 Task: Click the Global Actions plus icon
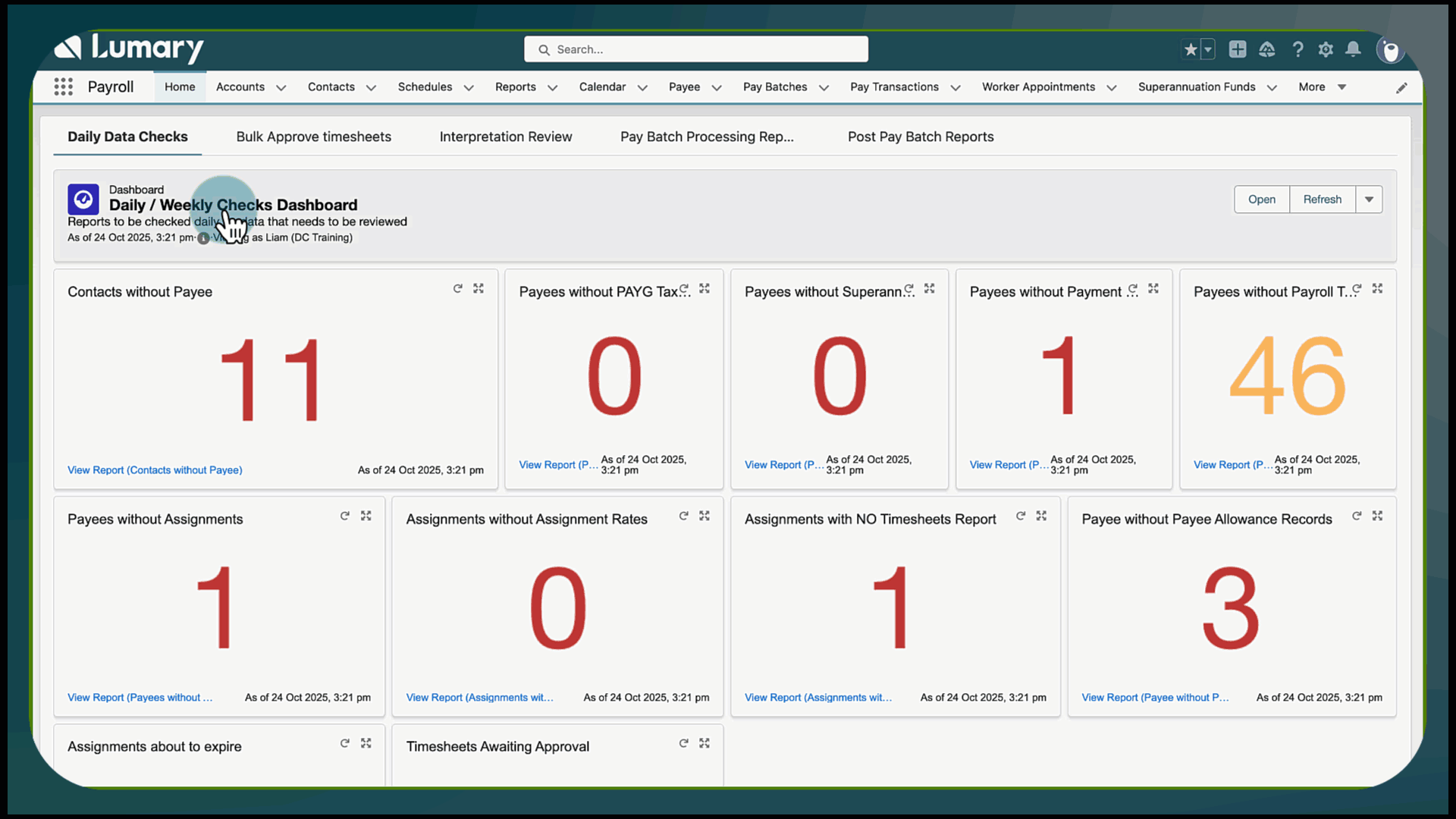click(1238, 50)
